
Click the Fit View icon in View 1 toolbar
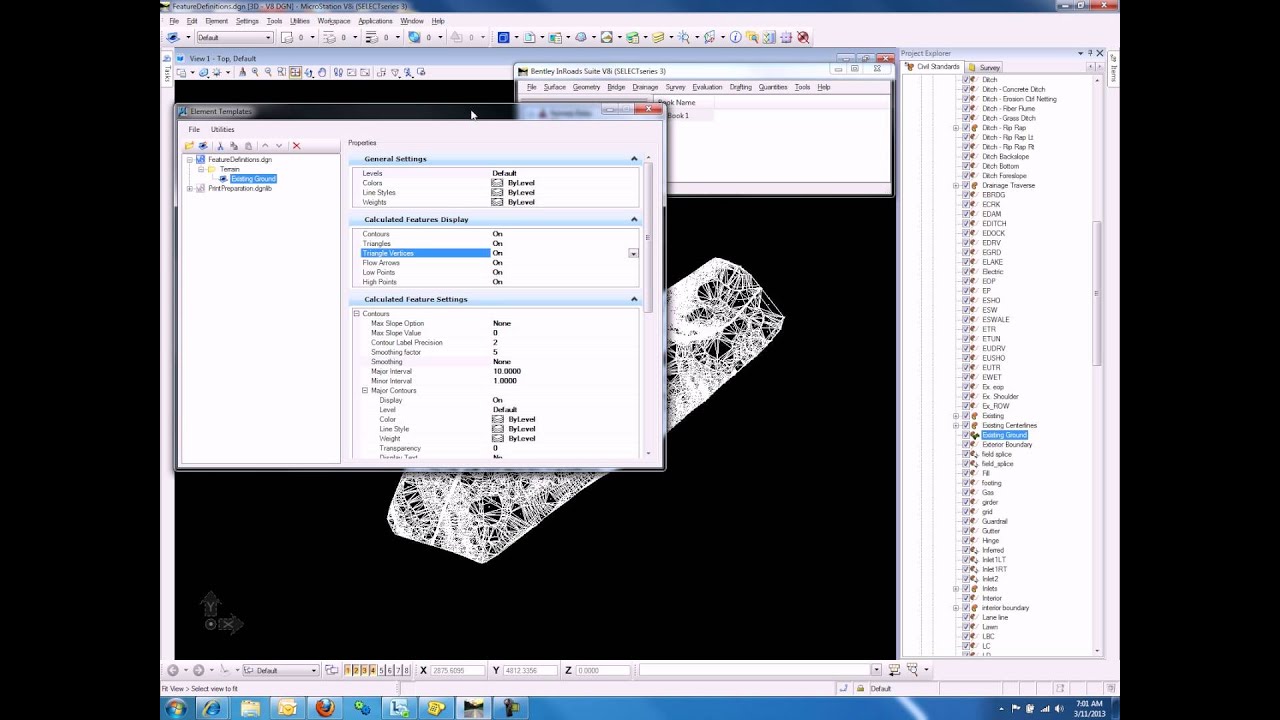295,72
